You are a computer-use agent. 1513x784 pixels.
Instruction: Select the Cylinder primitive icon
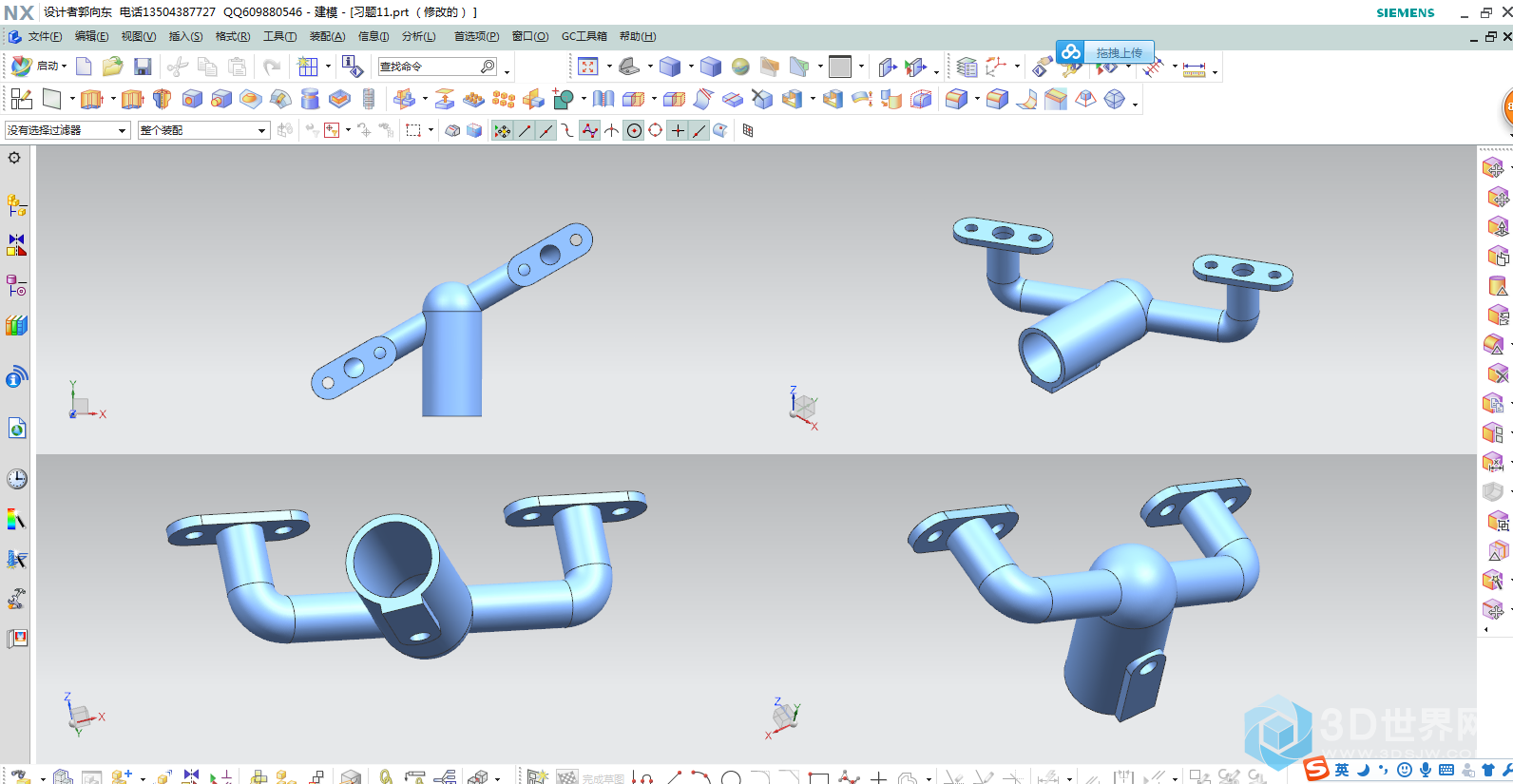310,99
